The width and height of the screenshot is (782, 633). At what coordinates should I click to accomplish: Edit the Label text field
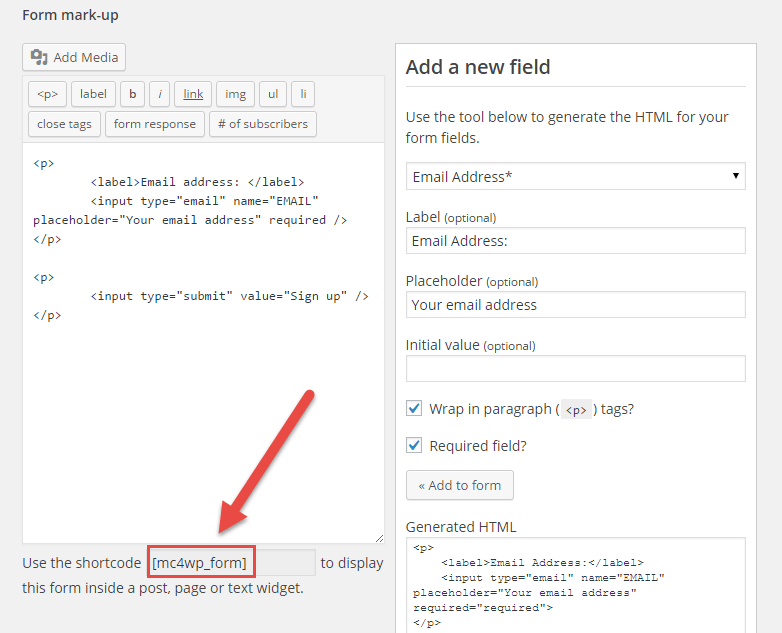tap(576, 241)
